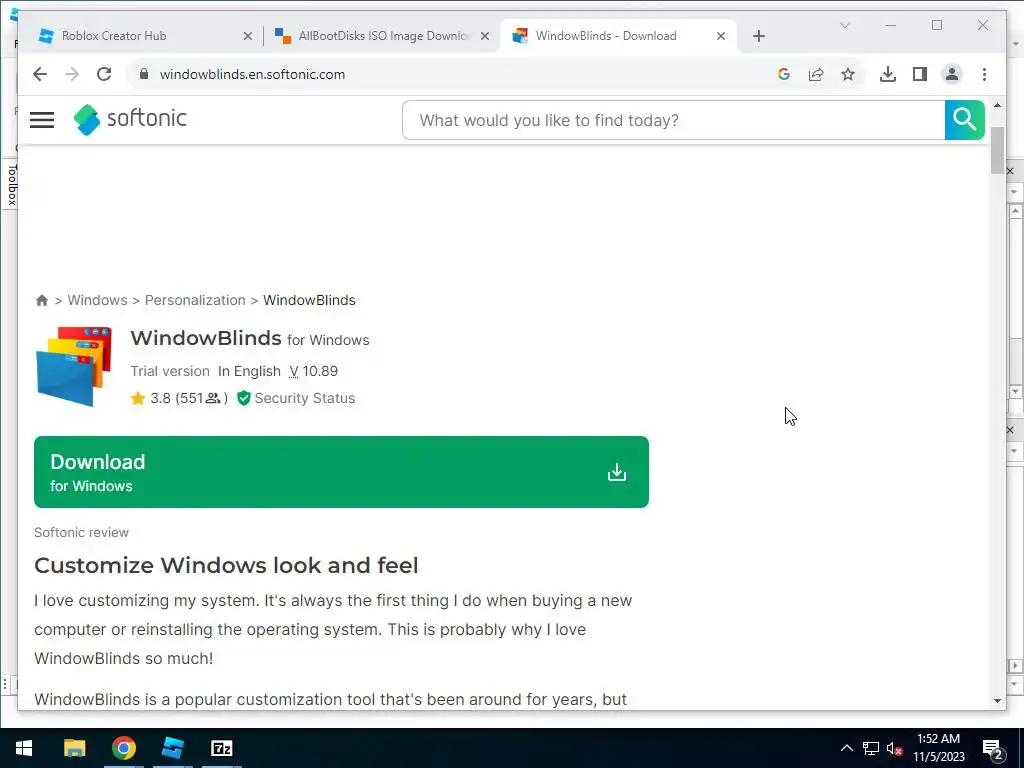The image size is (1024, 768).
Task: Click the 'Trial version' text
Action: 170,371
